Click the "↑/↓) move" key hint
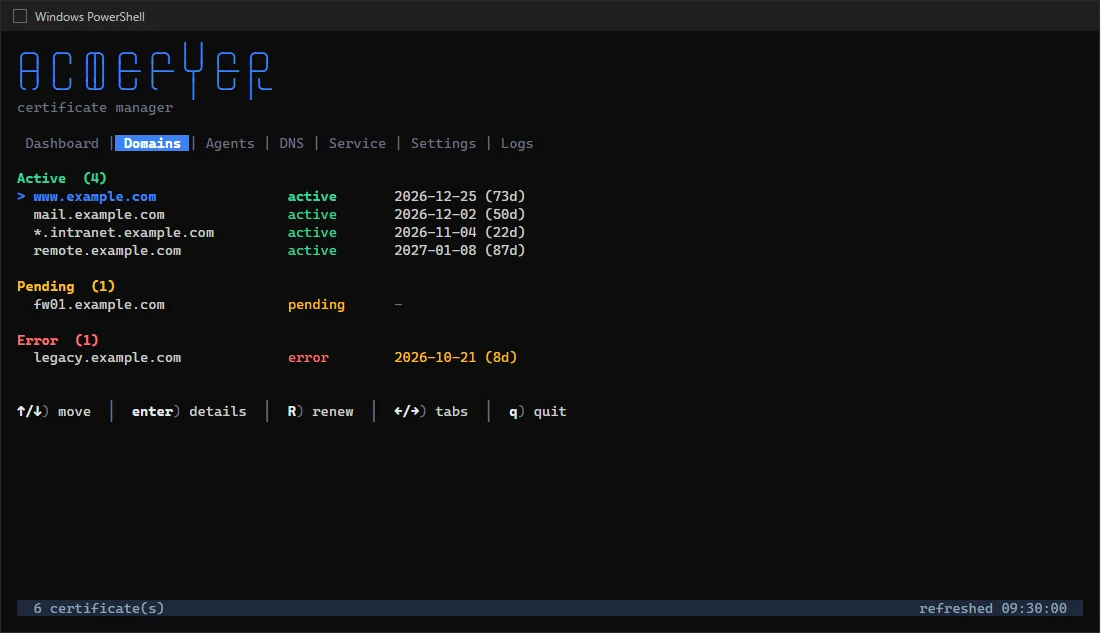1101x633 pixels. pos(54,412)
